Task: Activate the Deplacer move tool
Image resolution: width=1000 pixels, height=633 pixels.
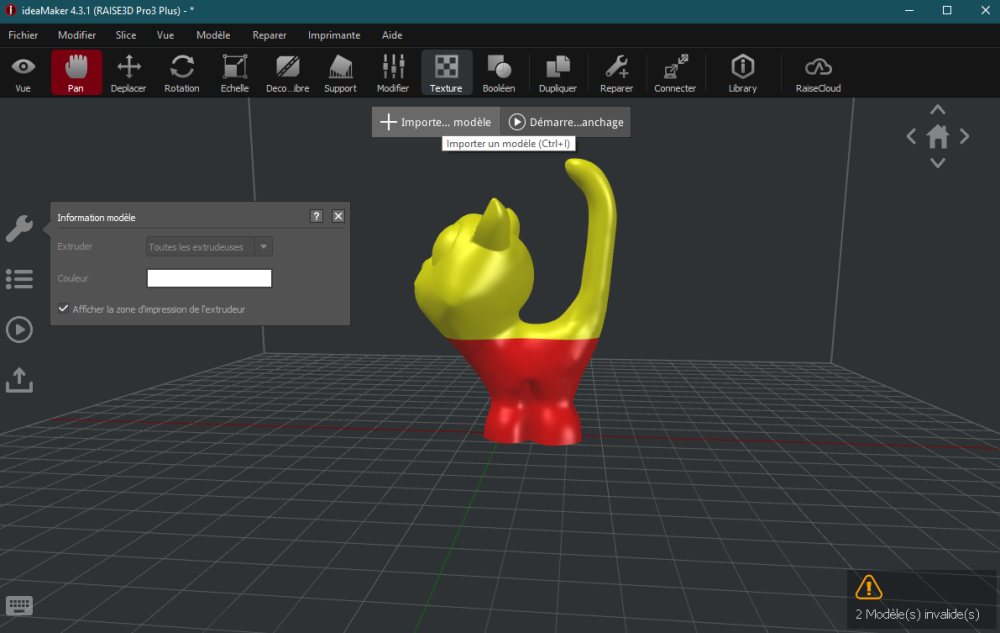Action: (x=128, y=73)
